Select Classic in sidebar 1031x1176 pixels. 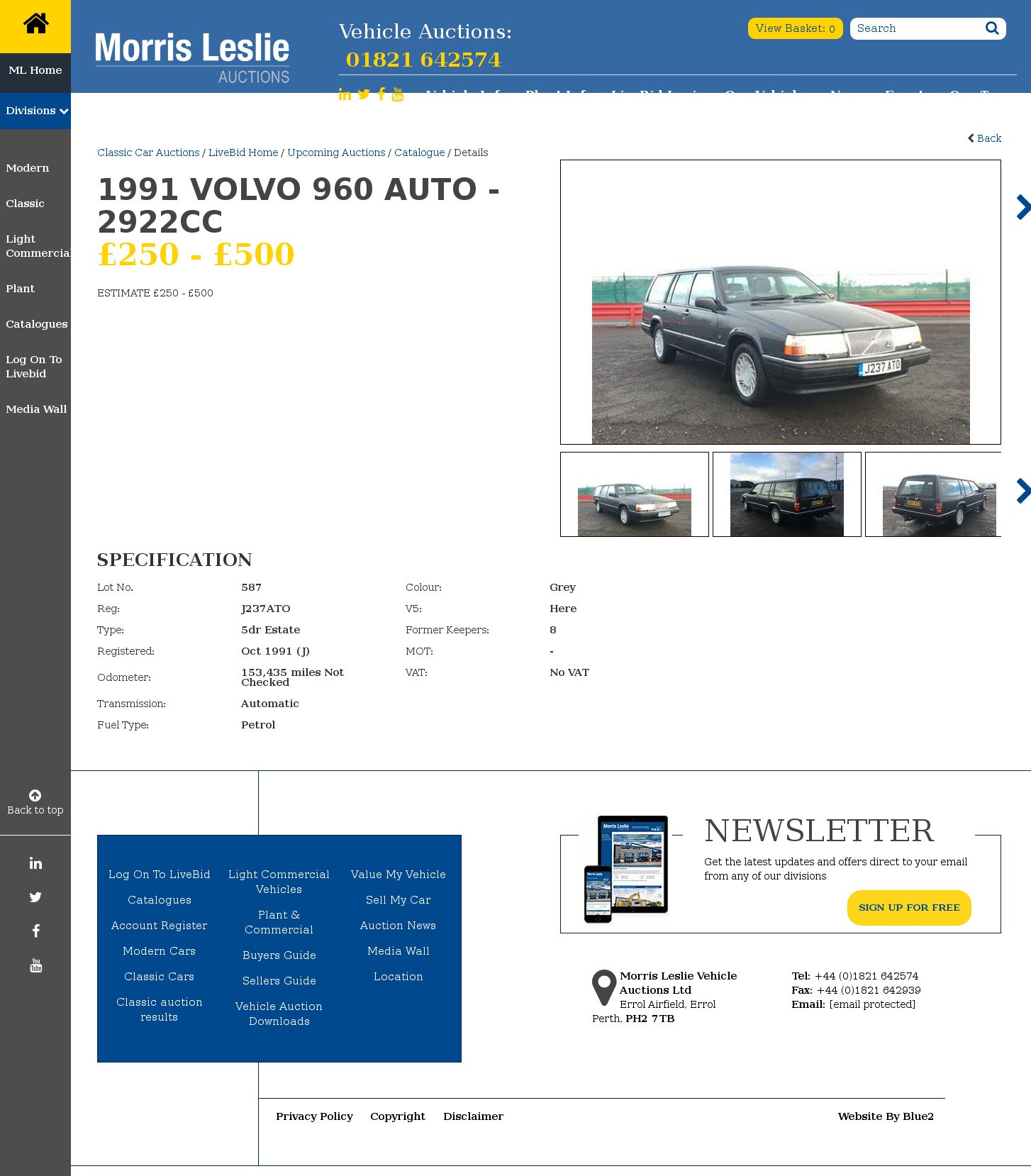point(25,204)
